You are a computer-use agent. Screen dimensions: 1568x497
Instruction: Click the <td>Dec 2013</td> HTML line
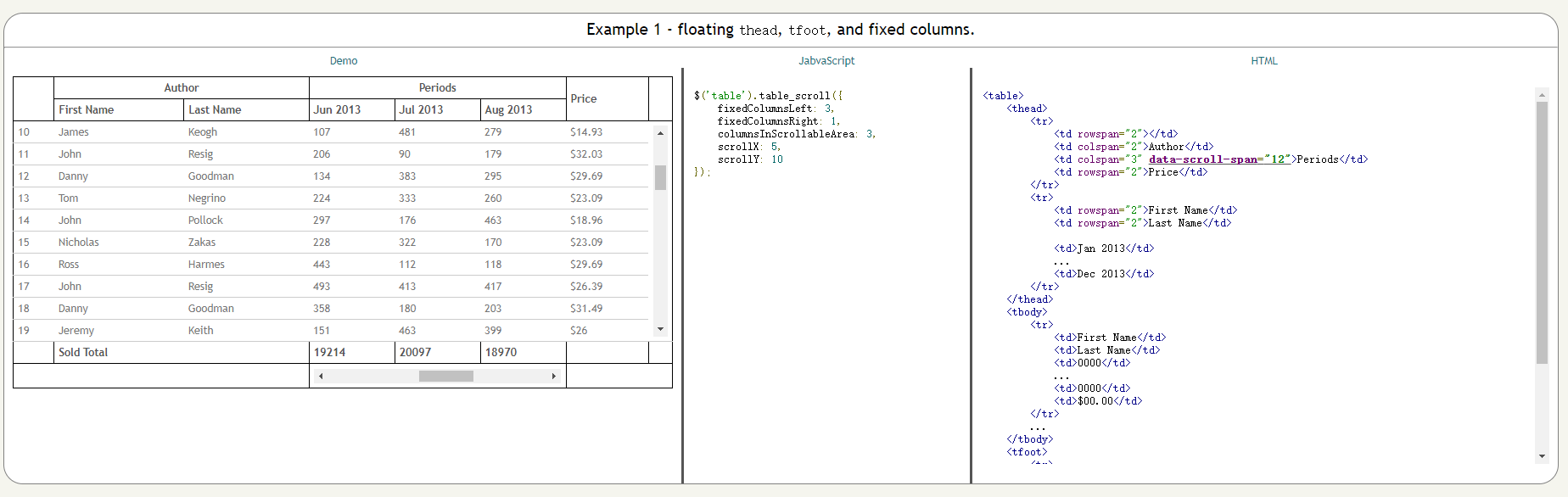click(1104, 274)
